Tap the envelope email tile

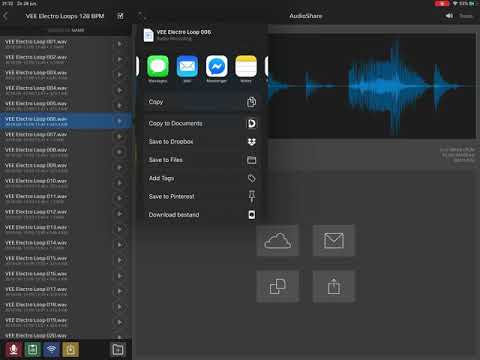[334, 240]
